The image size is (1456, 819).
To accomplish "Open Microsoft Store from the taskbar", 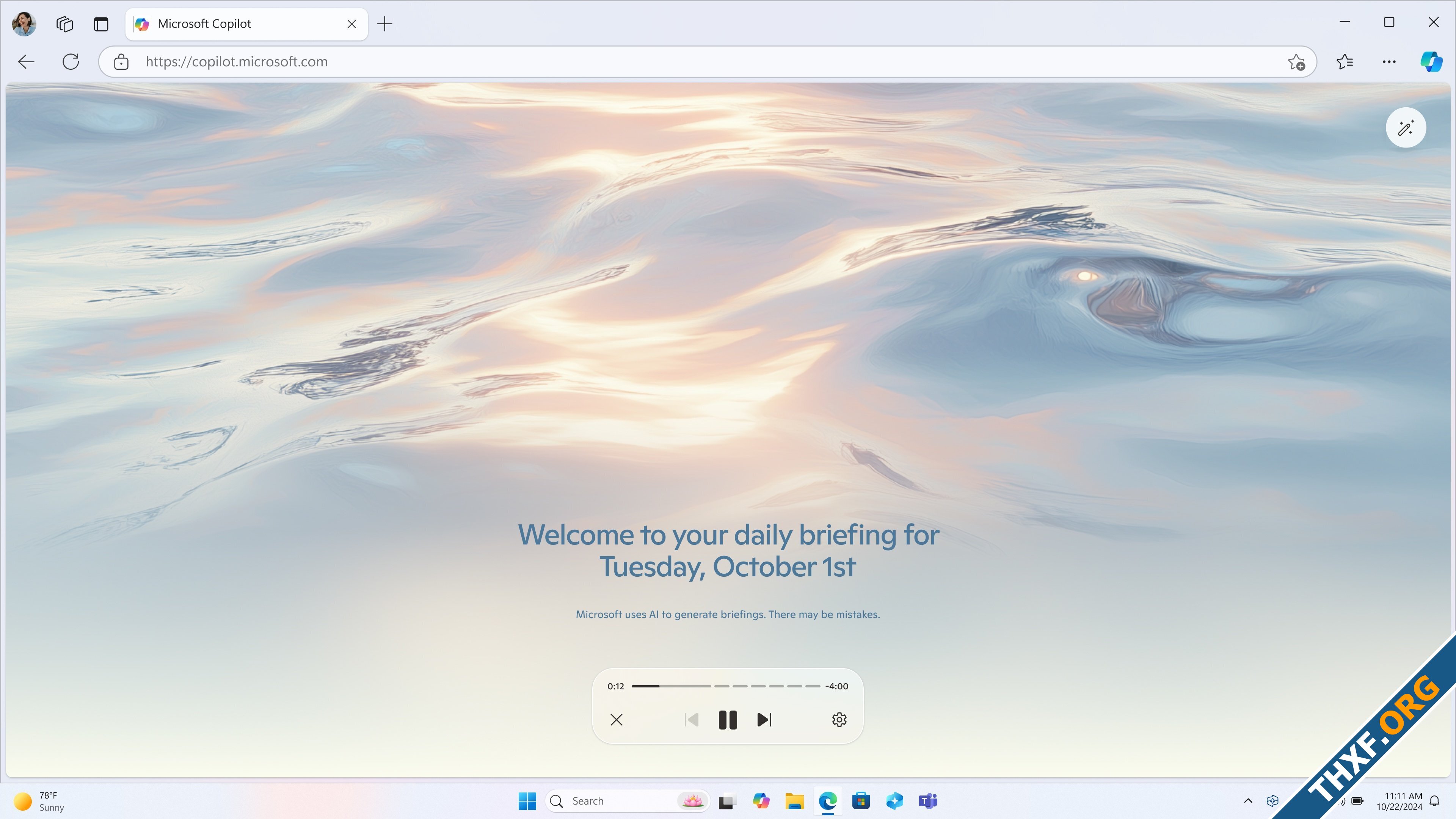I will pos(861,801).
